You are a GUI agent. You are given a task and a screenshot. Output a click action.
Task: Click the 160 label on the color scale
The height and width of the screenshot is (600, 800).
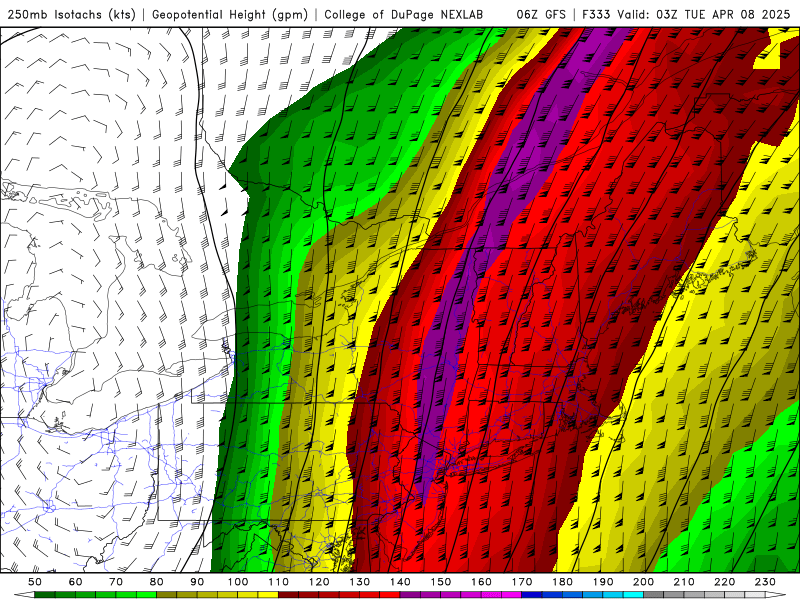(481, 582)
